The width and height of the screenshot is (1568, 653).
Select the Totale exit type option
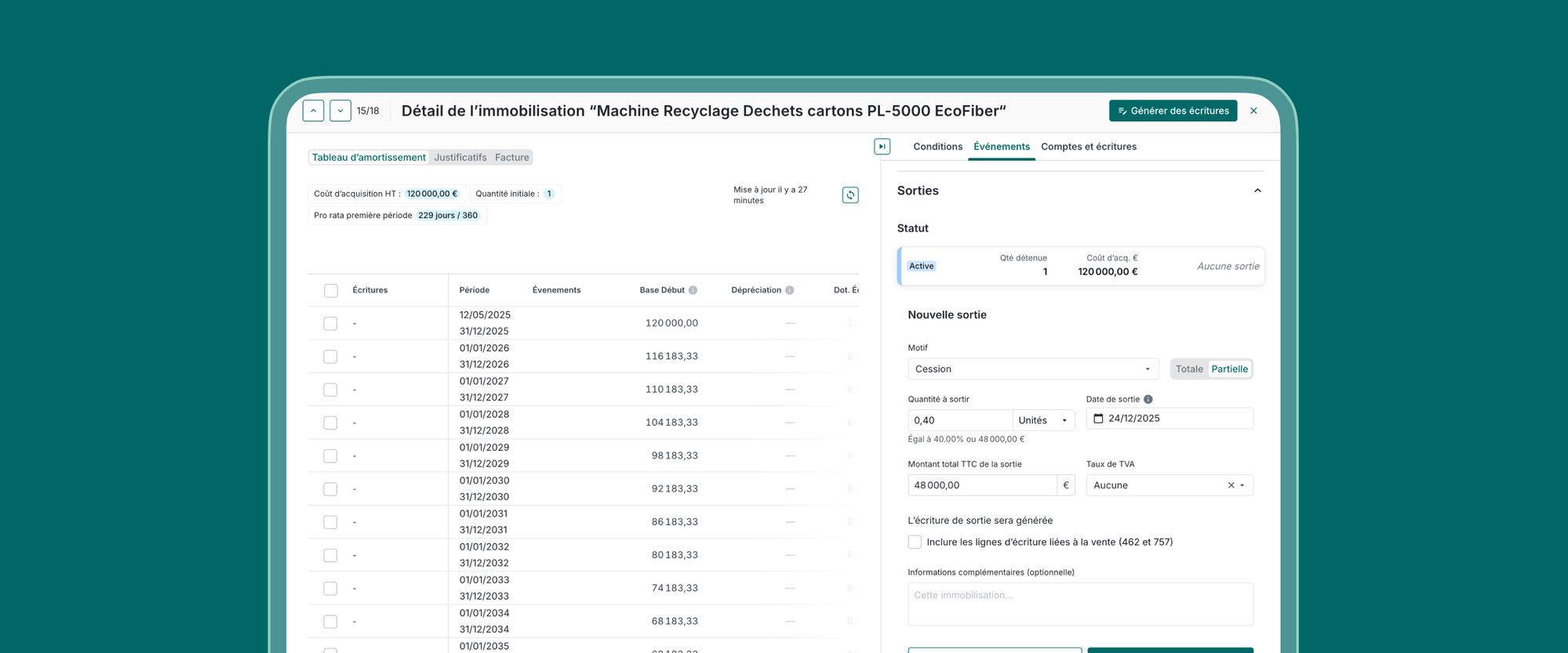[x=1188, y=369]
